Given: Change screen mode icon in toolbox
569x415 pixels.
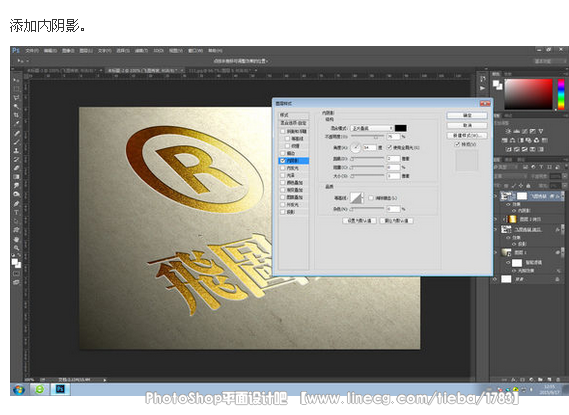Looking at the screenshot, I should (x=16, y=282).
